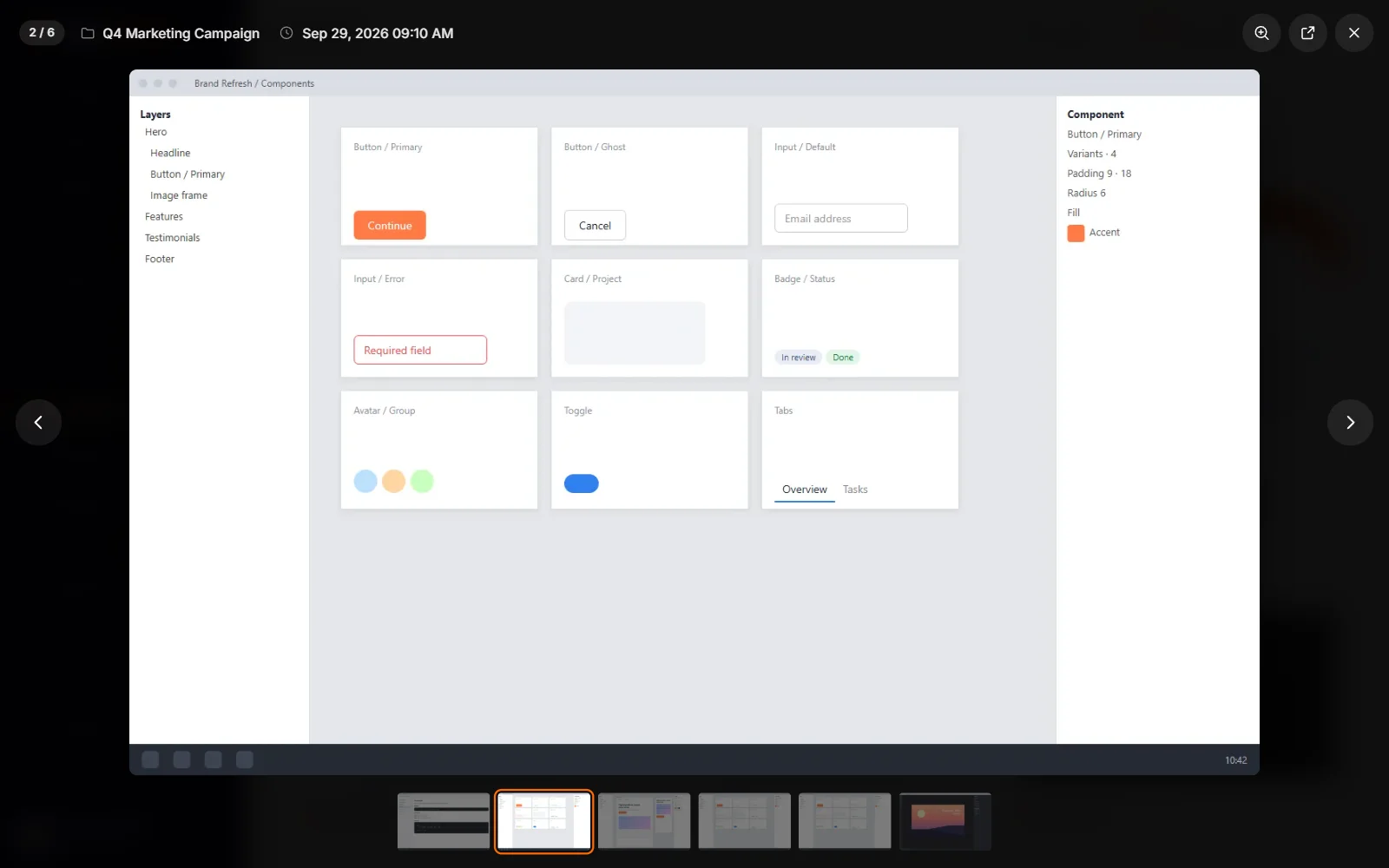The image size is (1389, 868).
Task: Click the Done status badge
Action: (843, 358)
